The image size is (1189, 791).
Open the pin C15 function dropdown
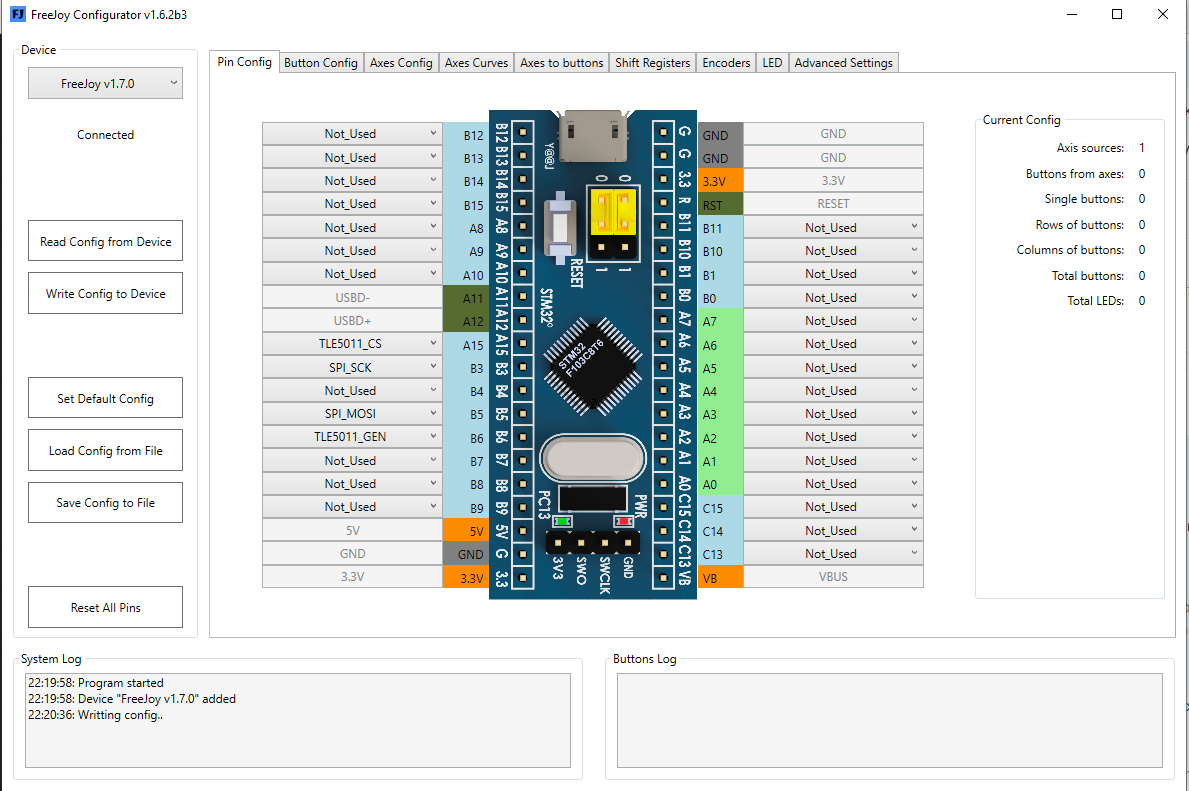pos(833,507)
